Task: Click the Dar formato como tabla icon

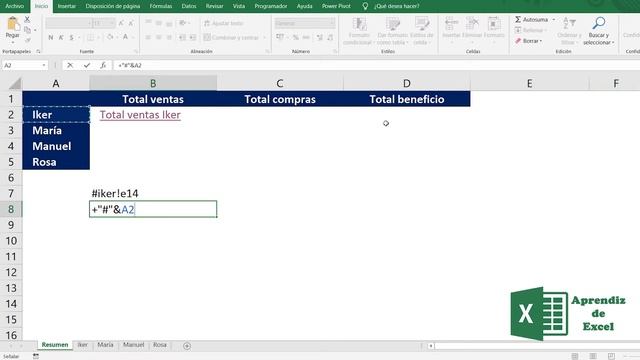Action: click(393, 24)
